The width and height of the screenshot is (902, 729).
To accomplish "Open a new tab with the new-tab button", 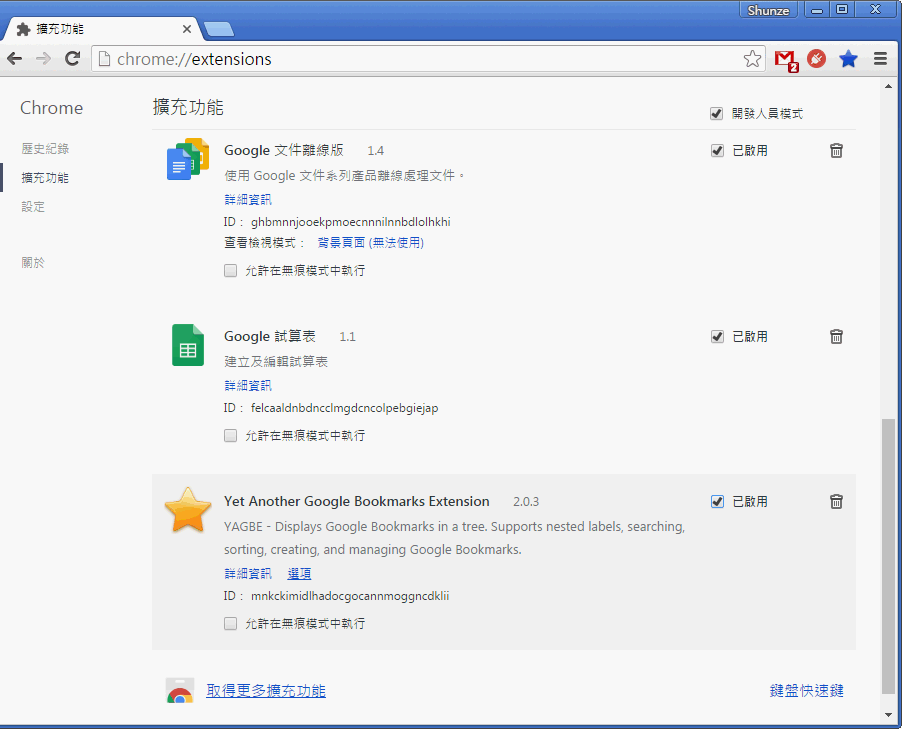I will coord(219,29).
